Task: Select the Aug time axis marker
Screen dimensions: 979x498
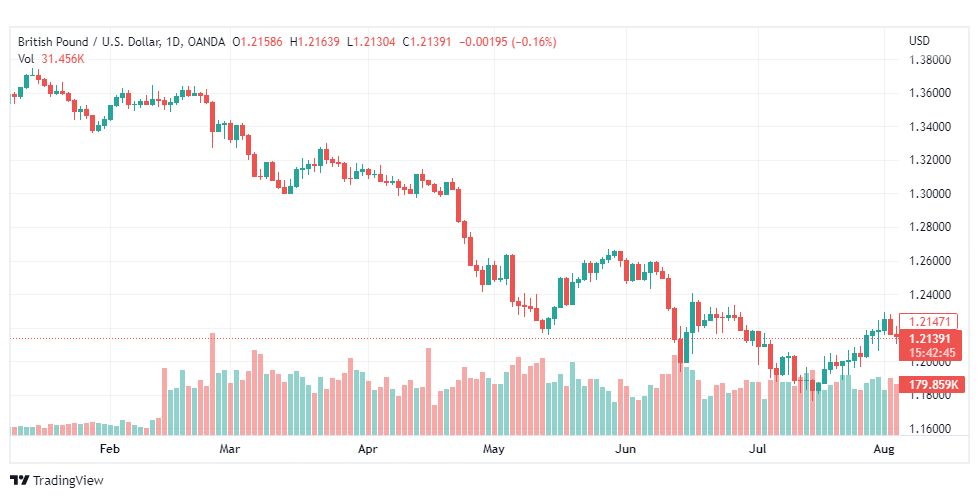Action: (884, 449)
